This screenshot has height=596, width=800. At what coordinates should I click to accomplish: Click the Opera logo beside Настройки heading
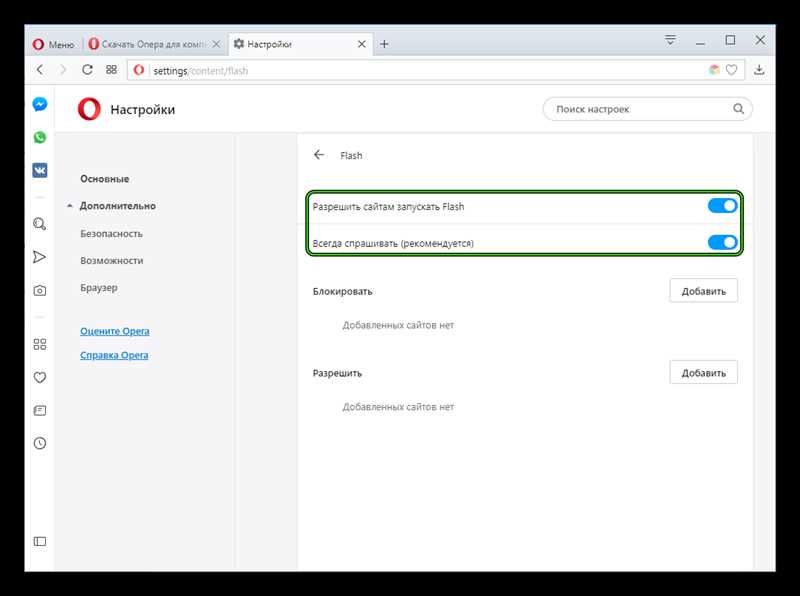tap(89, 109)
